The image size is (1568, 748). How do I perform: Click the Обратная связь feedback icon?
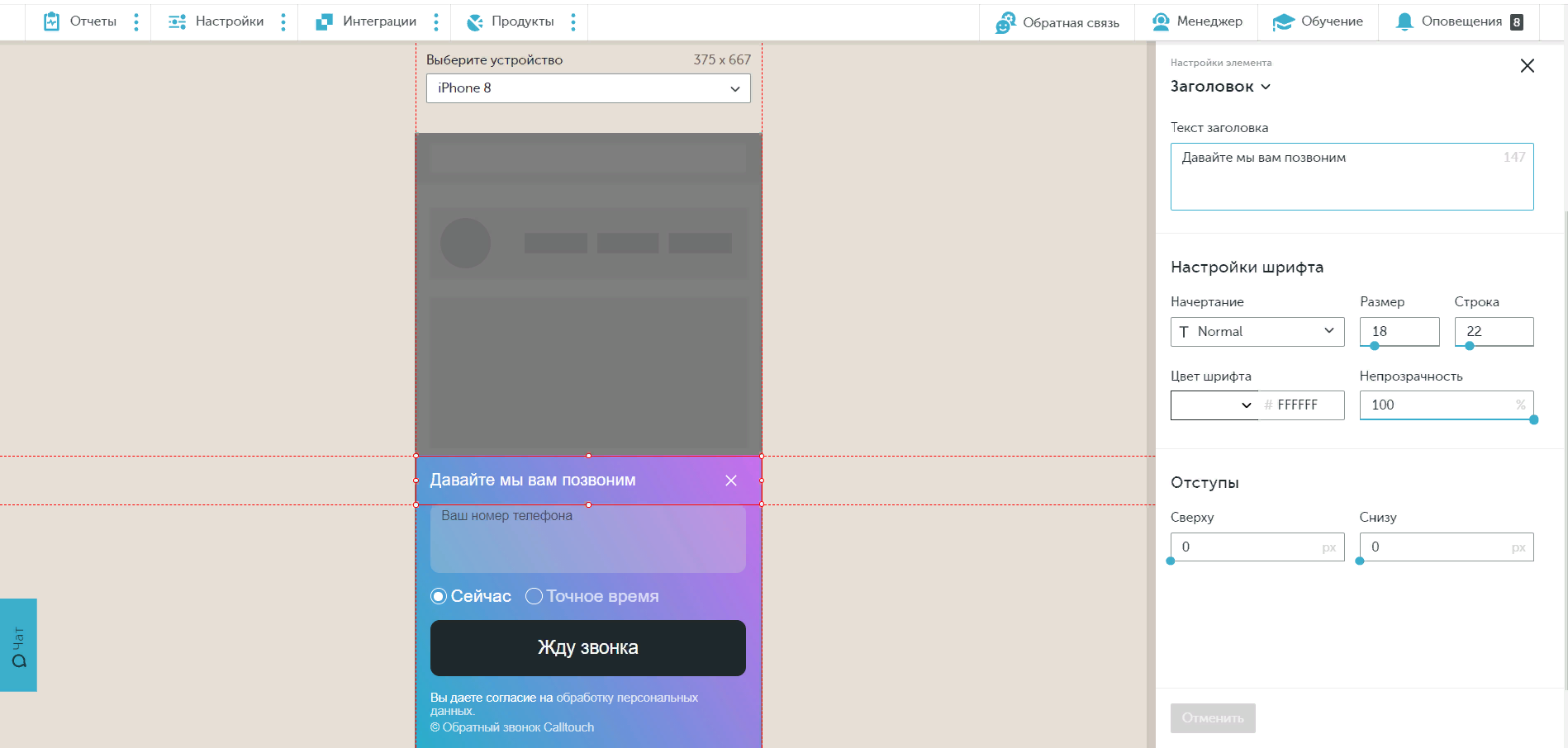coord(1005,22)
